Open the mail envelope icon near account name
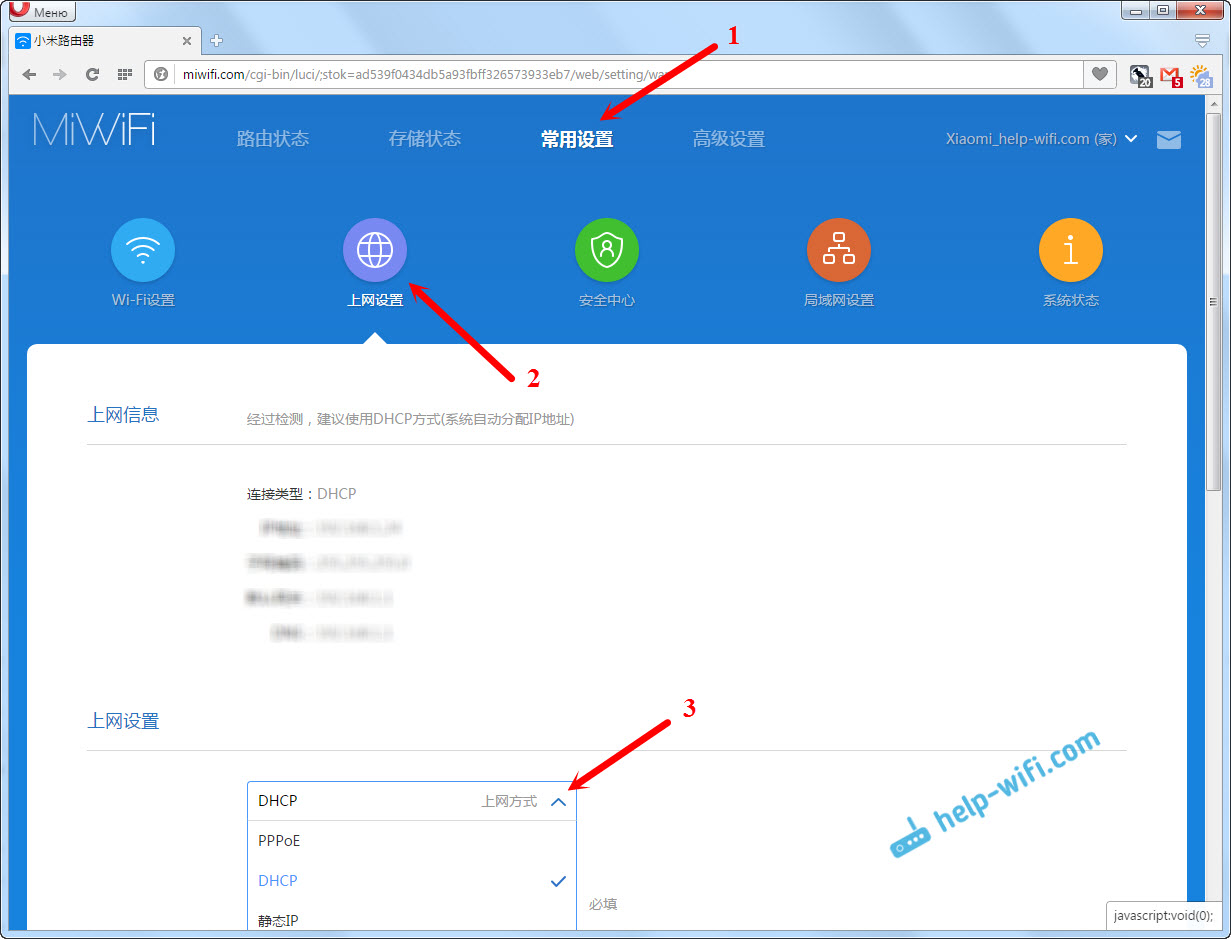The height and width of the screenshot is (939, 1231). click(x=1168, y=139)
